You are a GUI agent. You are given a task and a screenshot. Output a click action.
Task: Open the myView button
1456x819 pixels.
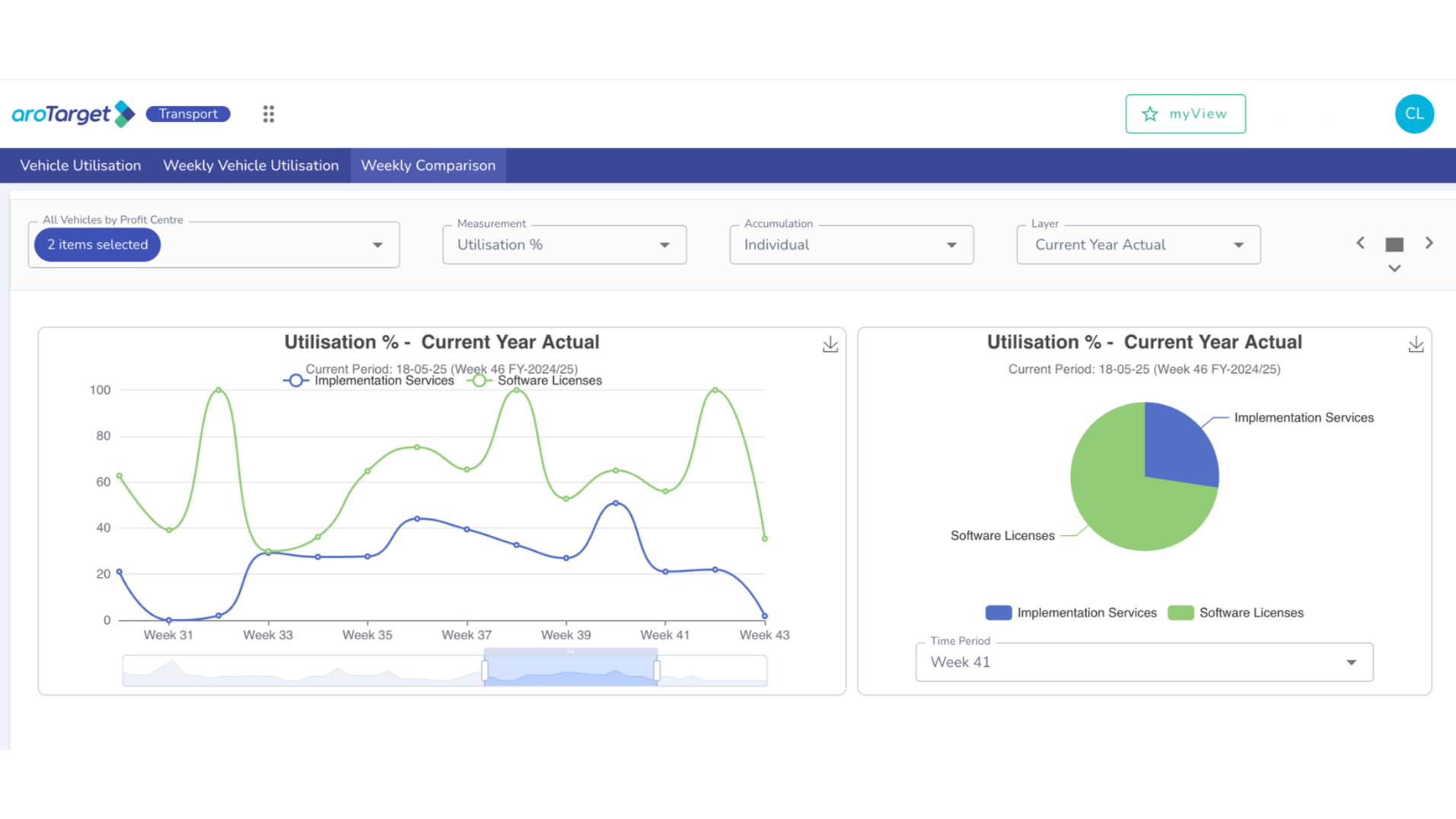(x=1185, y=114)
